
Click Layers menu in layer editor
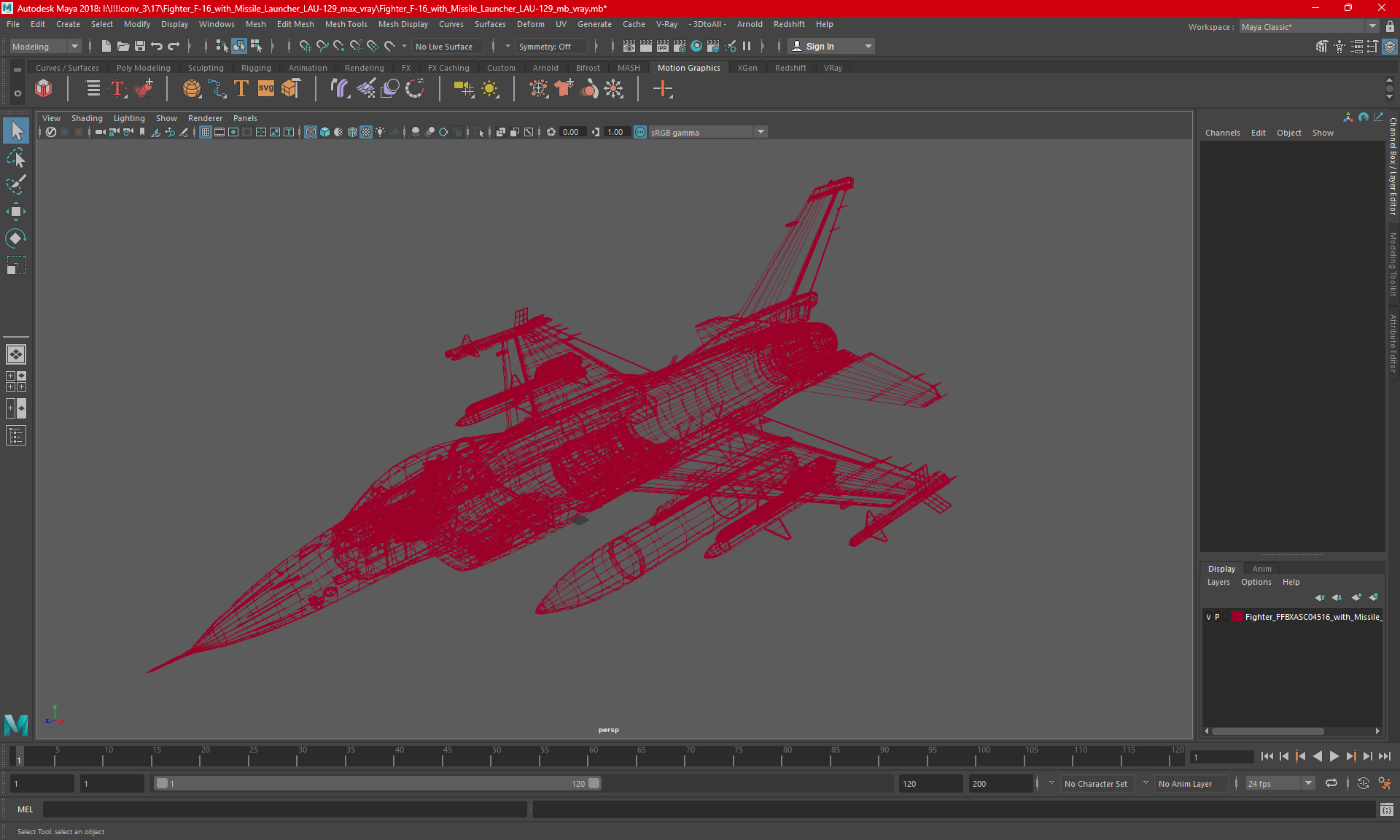[x=1218, y=582]
